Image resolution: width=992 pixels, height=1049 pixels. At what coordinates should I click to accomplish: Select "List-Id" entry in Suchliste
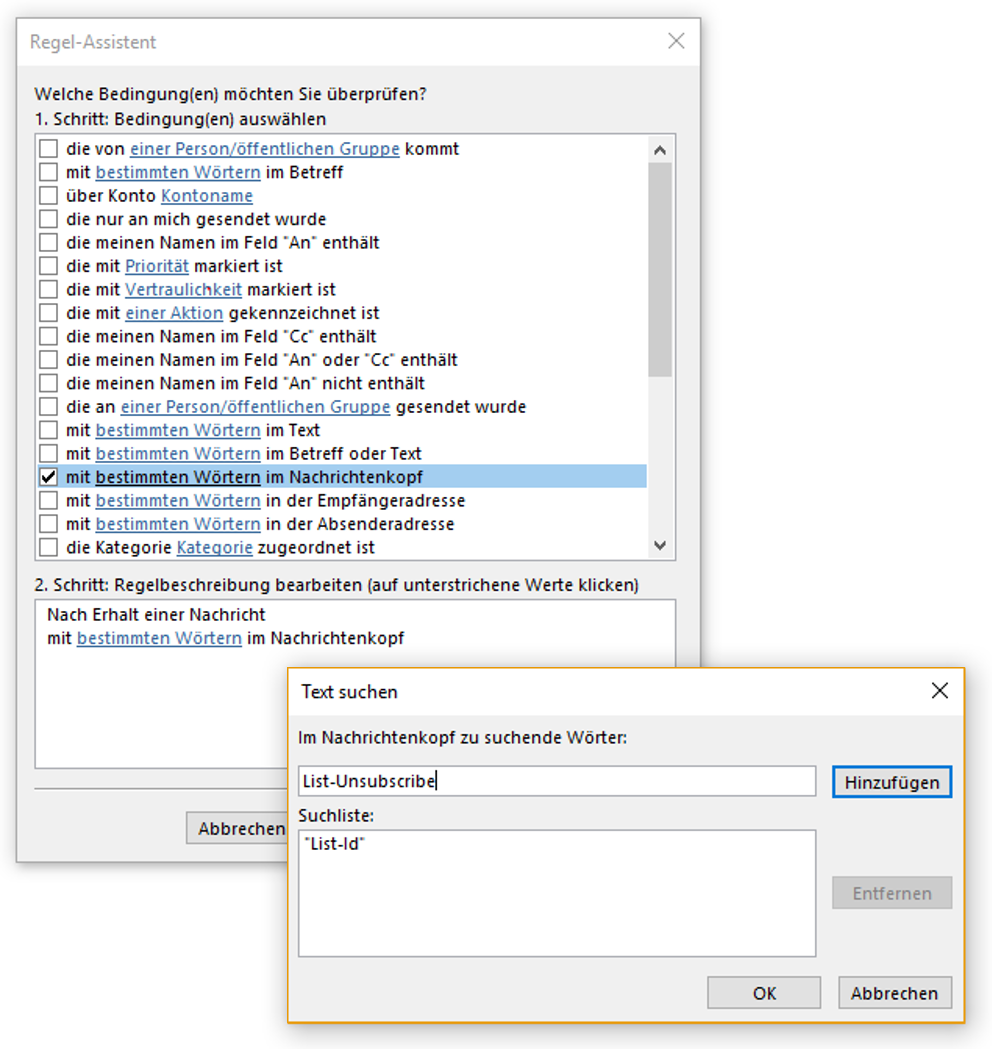(334, 845)
